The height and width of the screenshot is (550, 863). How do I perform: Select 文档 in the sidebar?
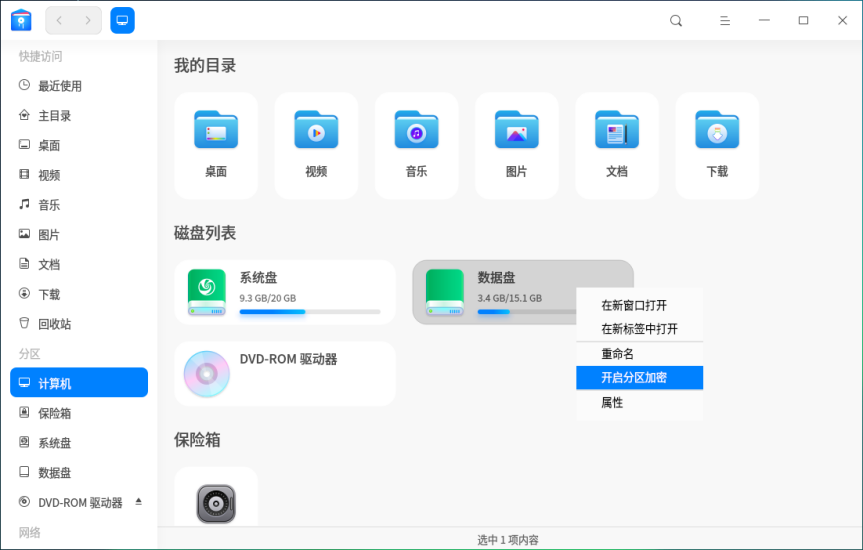pos(79,264)
